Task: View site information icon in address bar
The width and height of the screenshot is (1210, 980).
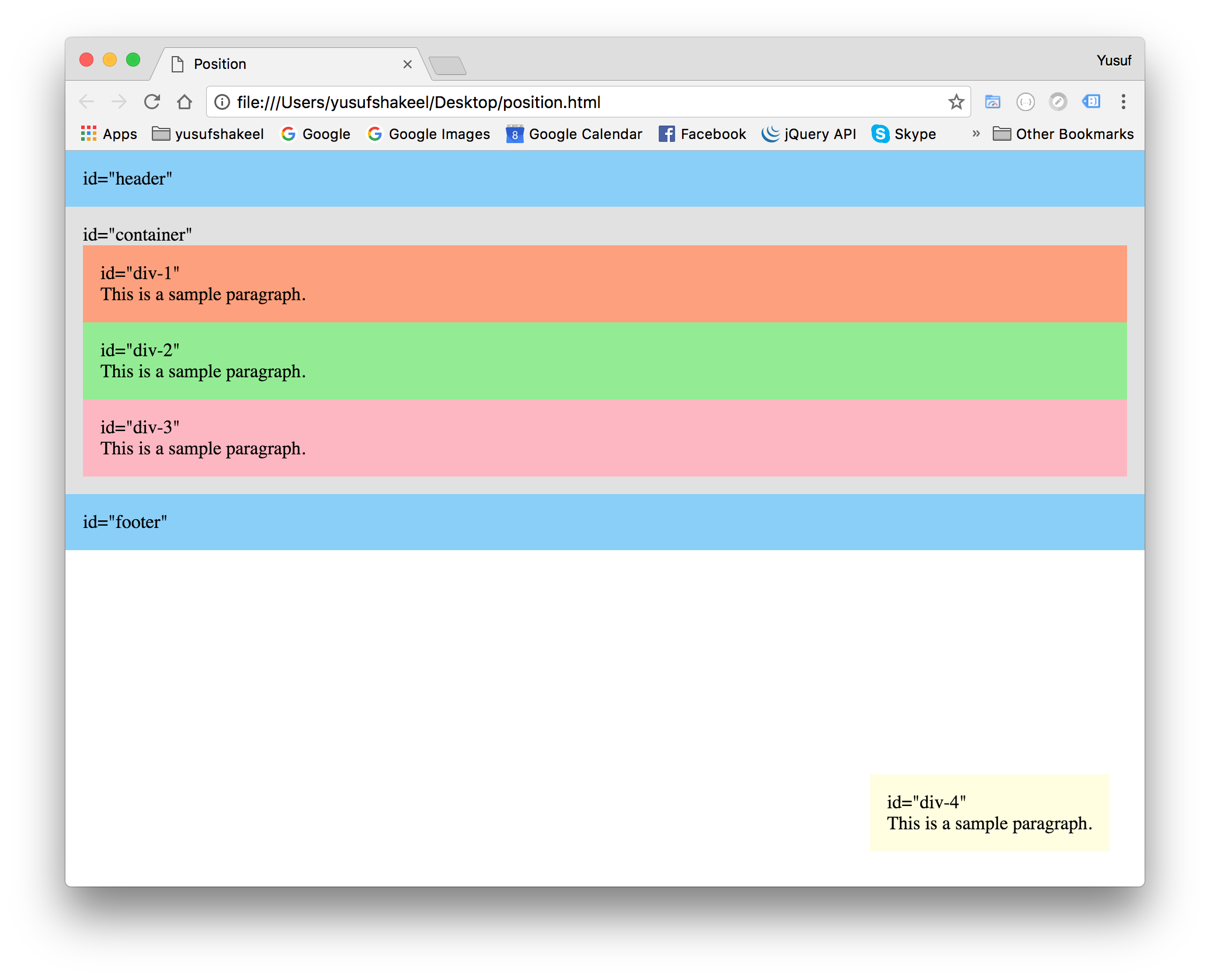Action: pyautogui.click(x=222, y=102)
